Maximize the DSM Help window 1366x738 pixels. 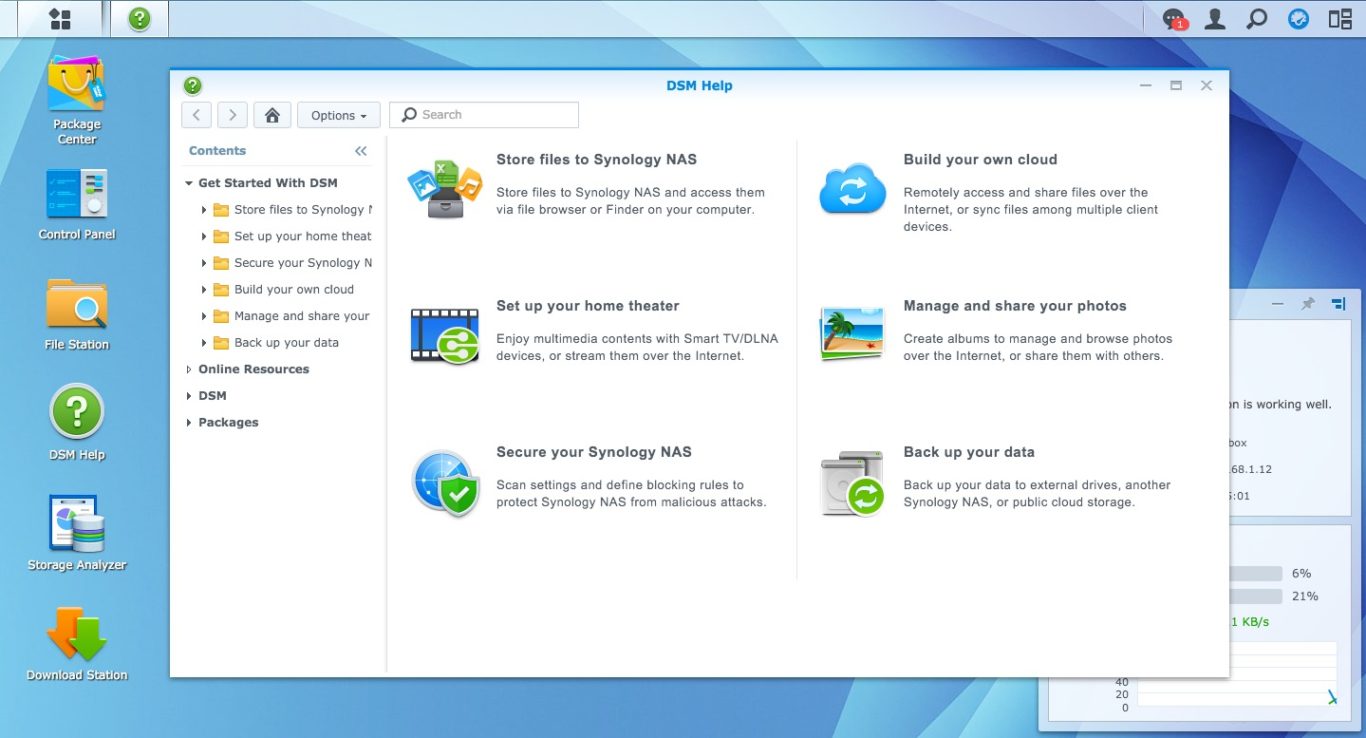(x=1176, y=86)
